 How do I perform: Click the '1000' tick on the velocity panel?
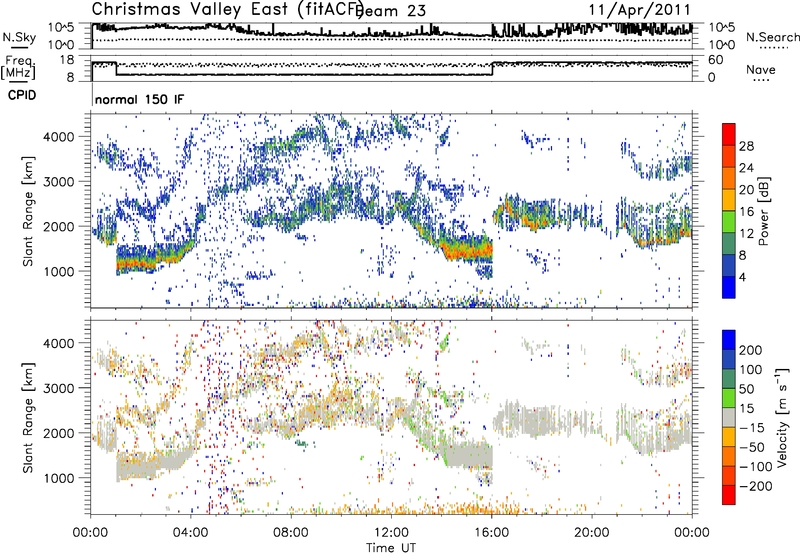click(x=59, y=478)
